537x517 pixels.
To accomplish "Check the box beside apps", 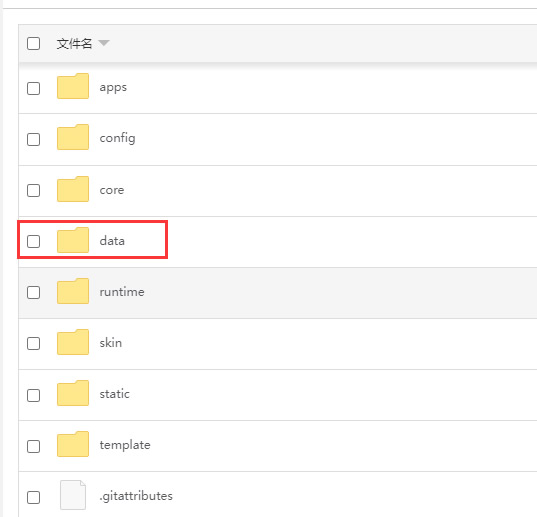I will (x=34, y=88).
